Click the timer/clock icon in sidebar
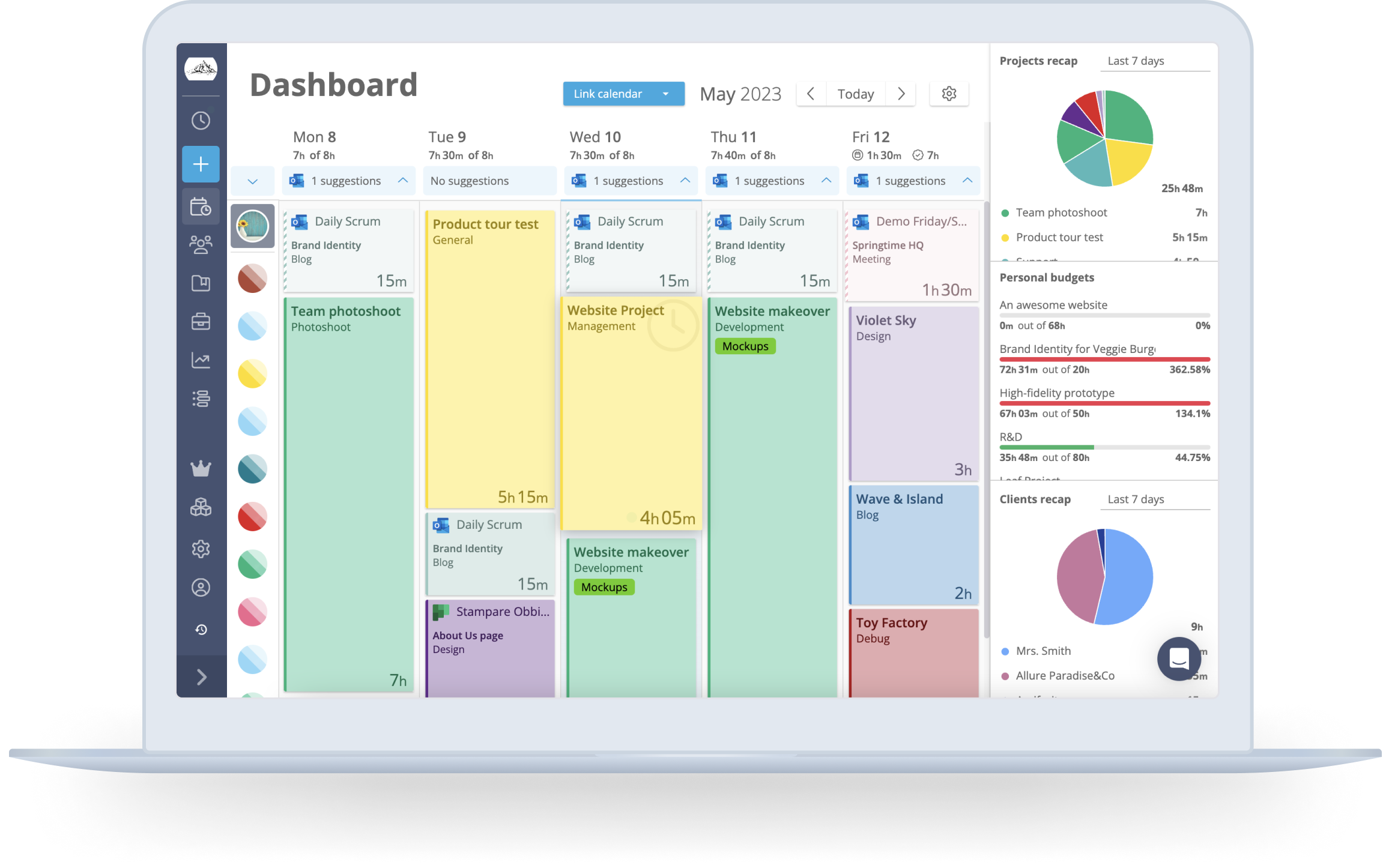Screen dimensions: 1392x868 point(201,118)
